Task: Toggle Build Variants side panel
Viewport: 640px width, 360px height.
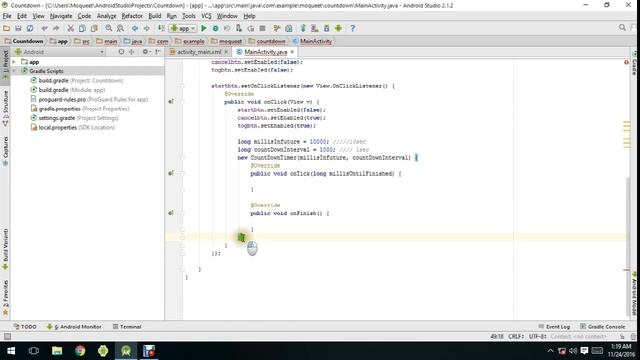Action: [5, 249]
